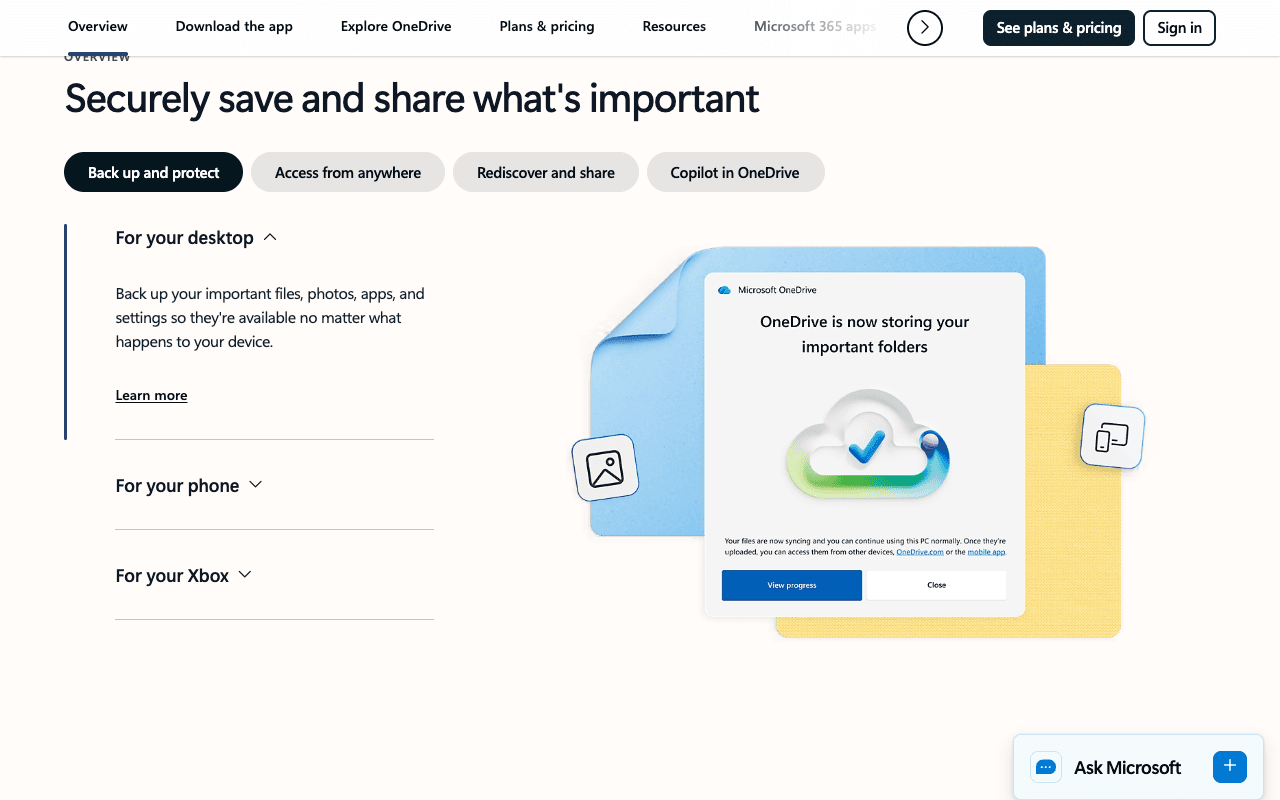Viewport: 1280px width, 800px height.
Task: Click the paragraph starting 'Back up your important files'
Action: [x=272, y=318]
